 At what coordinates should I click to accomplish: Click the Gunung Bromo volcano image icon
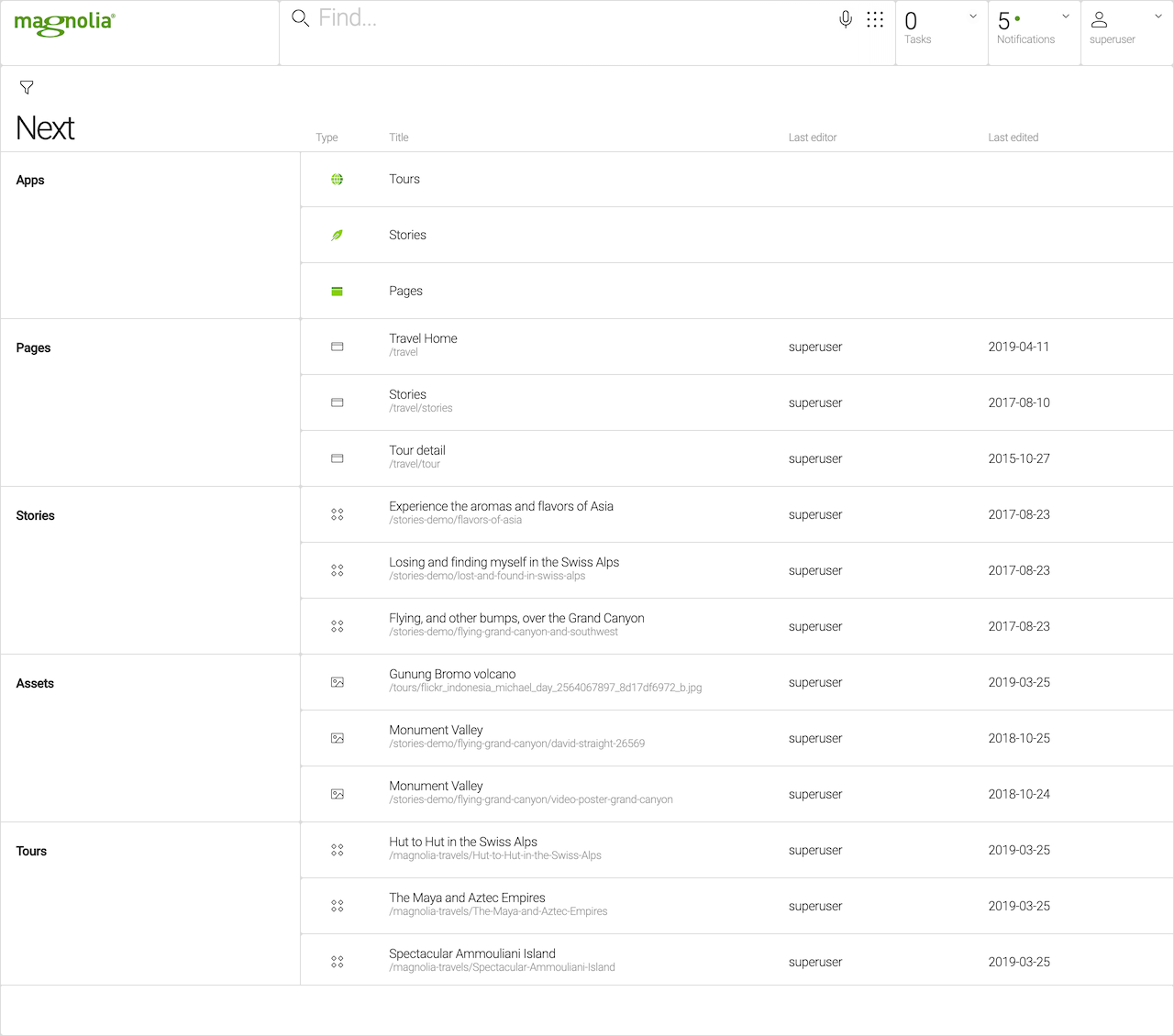(x=337, y=682)
